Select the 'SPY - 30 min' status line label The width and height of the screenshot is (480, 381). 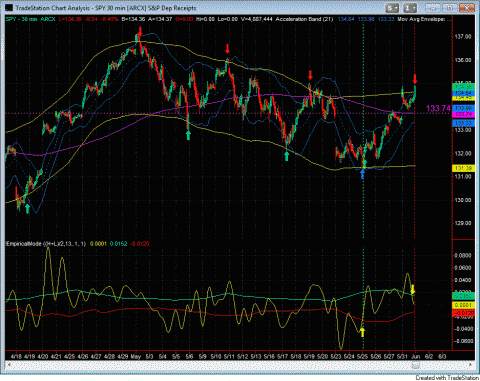tap(22, 19)
